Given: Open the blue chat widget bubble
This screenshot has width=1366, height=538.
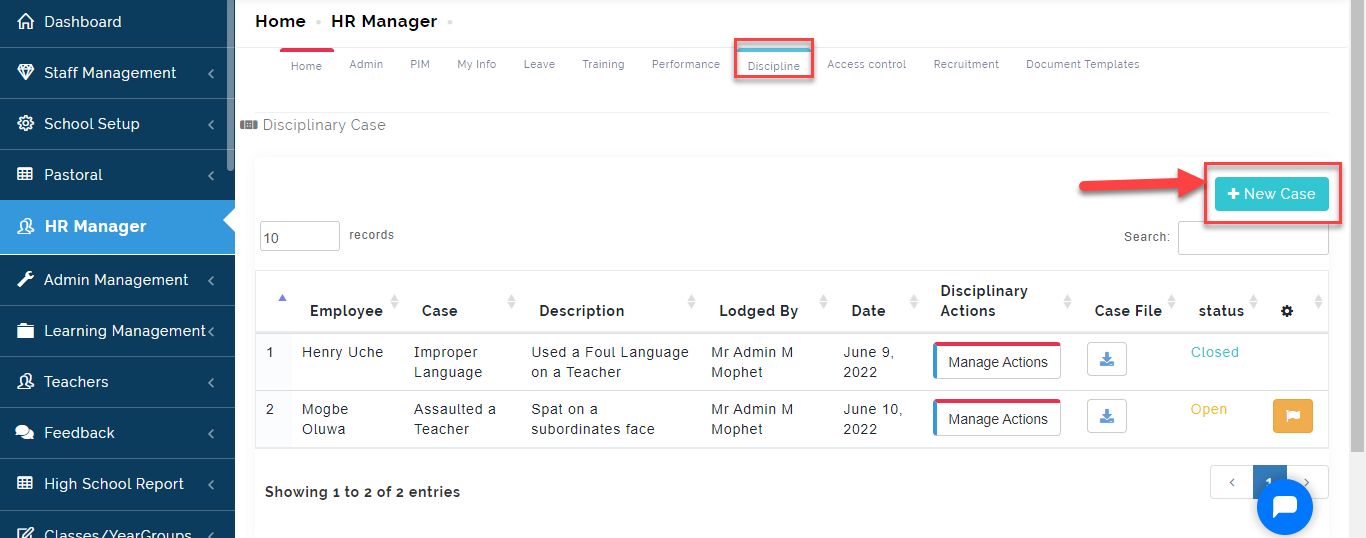Looking at the screenshot, I should 1285,506.
